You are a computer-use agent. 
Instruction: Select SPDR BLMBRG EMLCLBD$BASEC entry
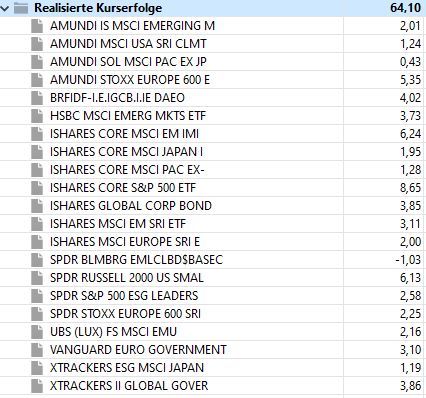click(136, 260)
